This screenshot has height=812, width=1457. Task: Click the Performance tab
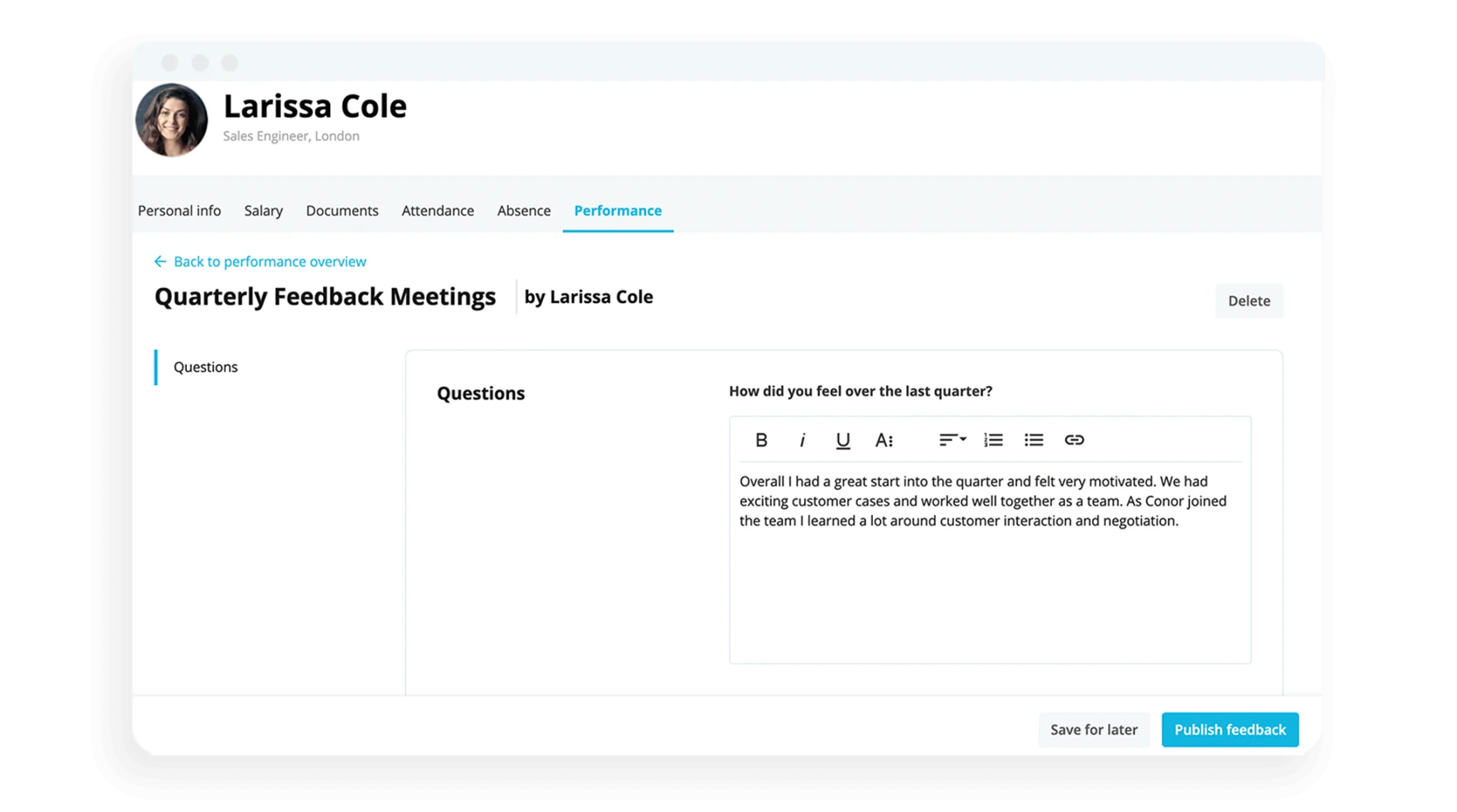pyautogui.click(x=617, y=211)
